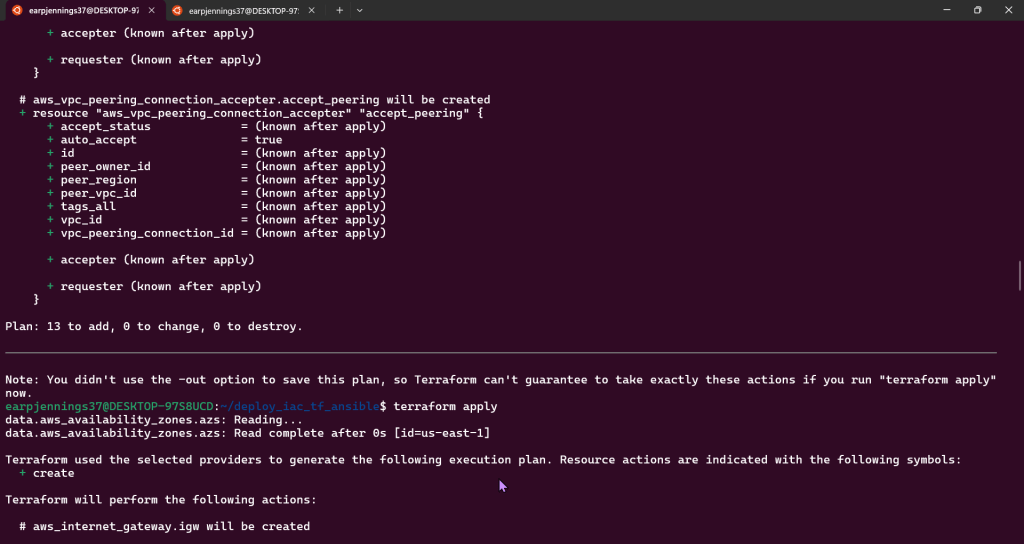Close the first terminal tab
1024x544 pixels.
tap(152, 10)
